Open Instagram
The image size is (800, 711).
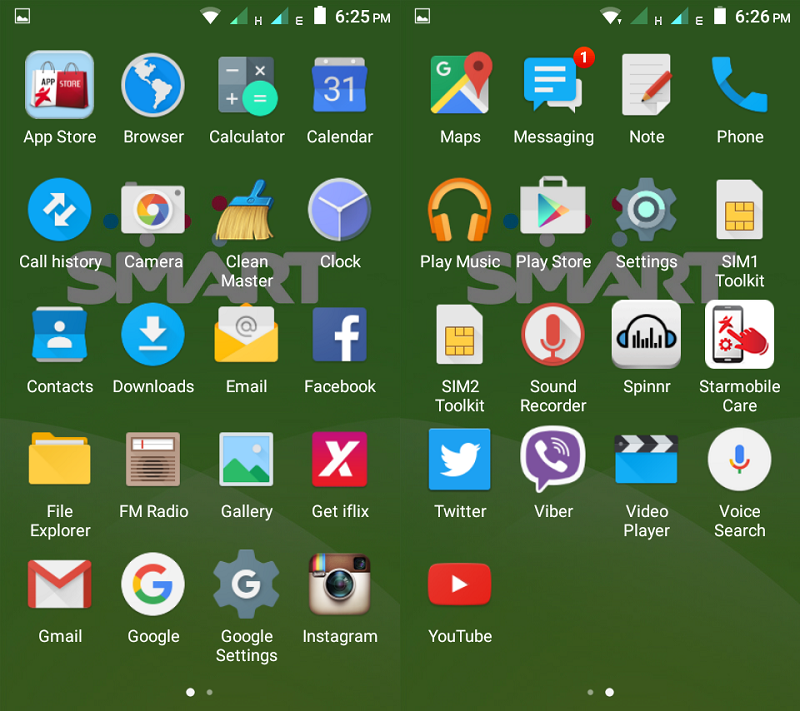pos(340,585)
